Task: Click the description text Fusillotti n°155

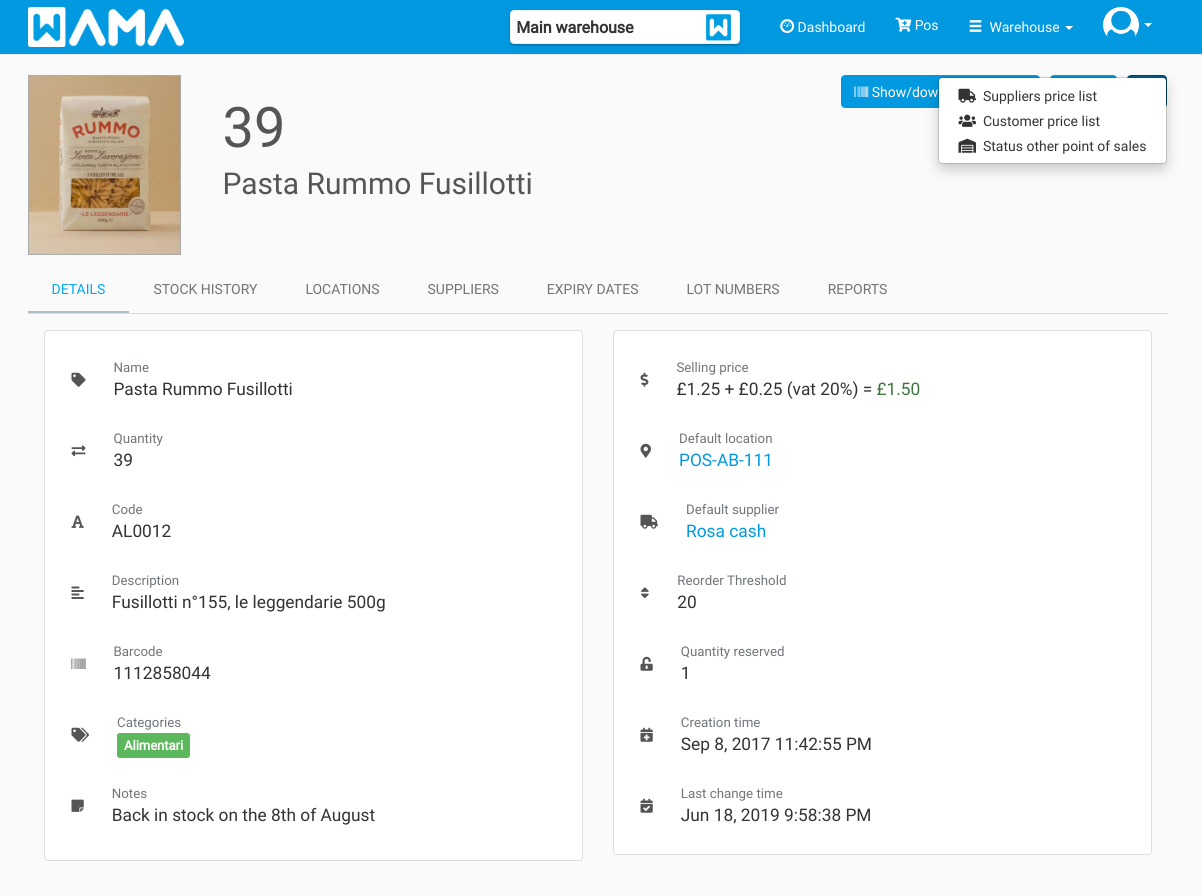Action: pyautogui.click(x=249, y=602)
